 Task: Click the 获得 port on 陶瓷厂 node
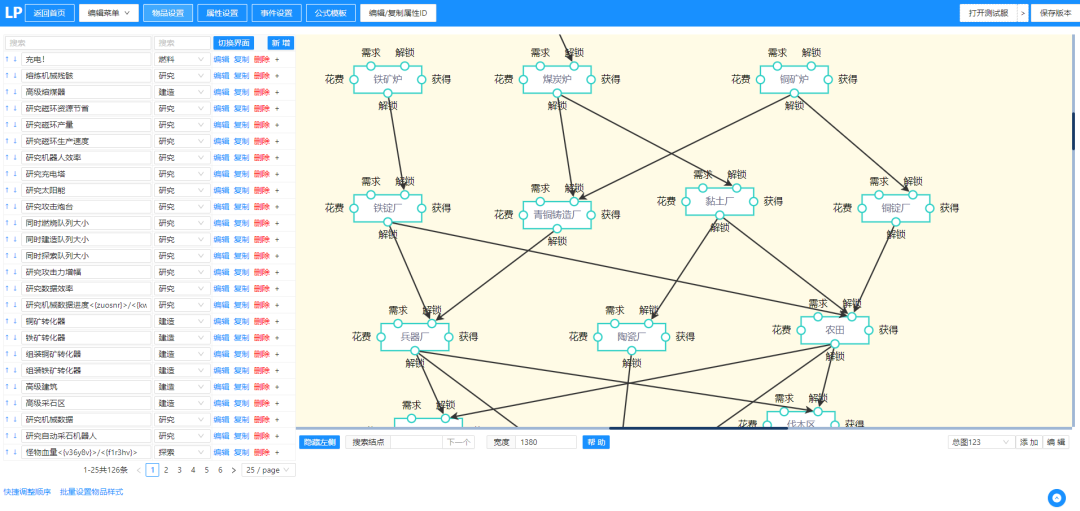point(666,337)
